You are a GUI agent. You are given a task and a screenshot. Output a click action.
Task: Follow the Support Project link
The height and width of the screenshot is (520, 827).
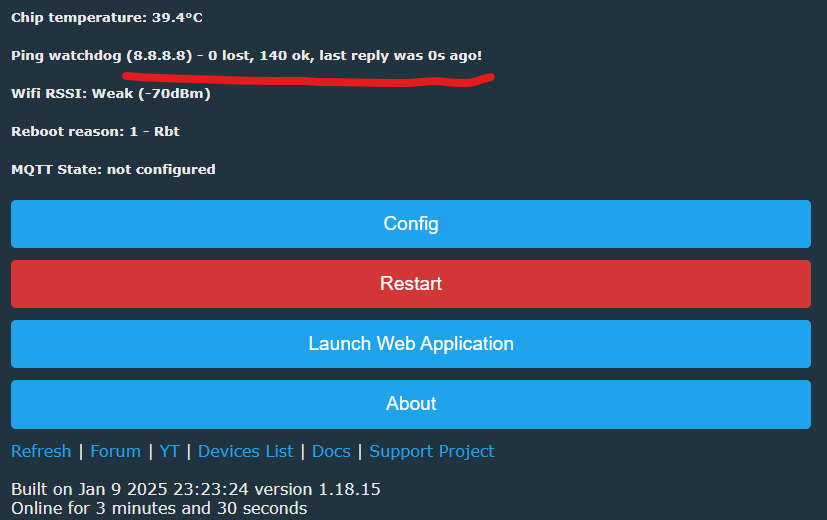(x=432, y=451)
